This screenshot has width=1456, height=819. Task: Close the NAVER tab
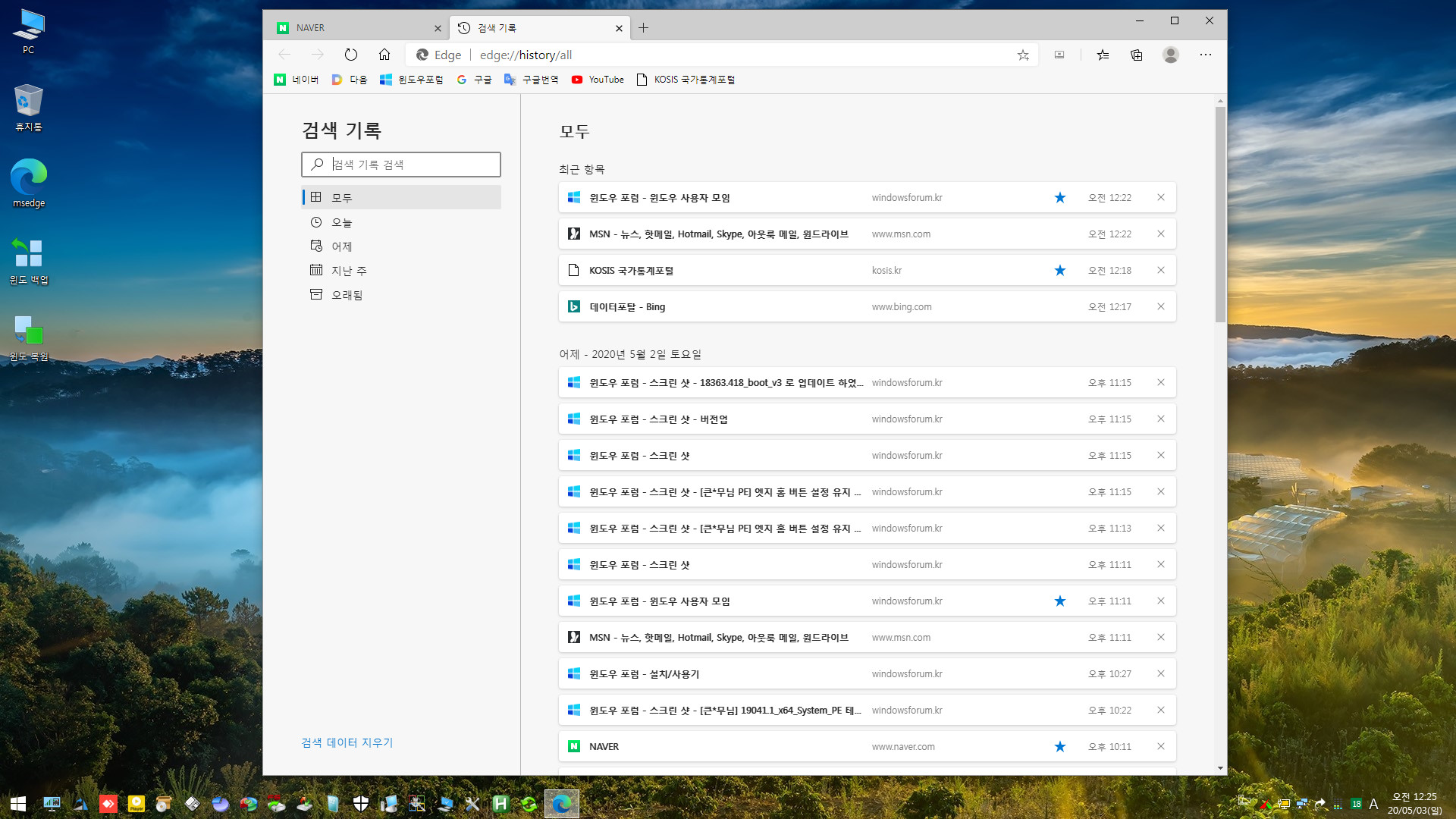tap(438, 28)
